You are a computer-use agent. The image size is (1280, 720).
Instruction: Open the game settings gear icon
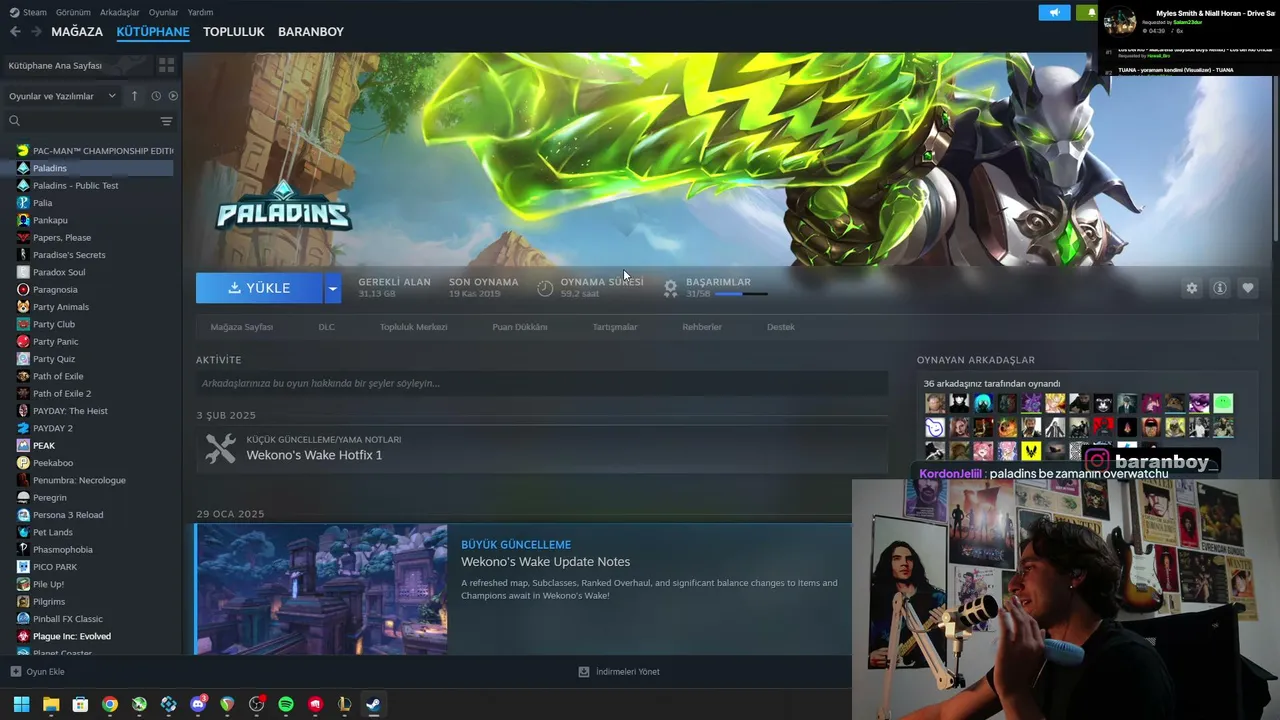(x=1191, y=288)
